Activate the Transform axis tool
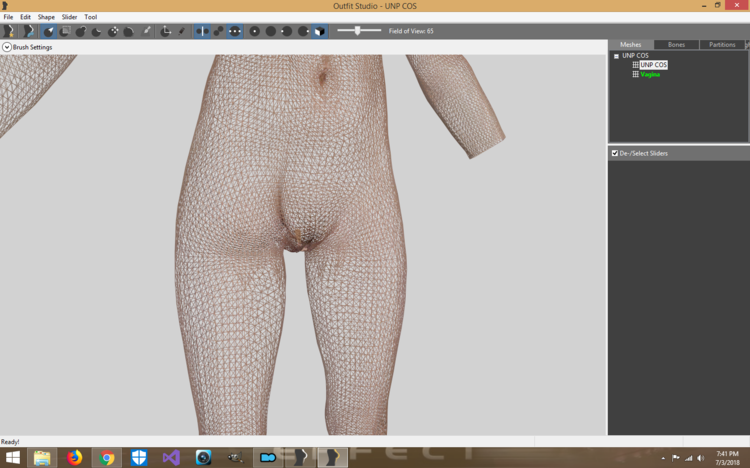Viewport: 750px width, 468px height. click(x=165, y=31)
